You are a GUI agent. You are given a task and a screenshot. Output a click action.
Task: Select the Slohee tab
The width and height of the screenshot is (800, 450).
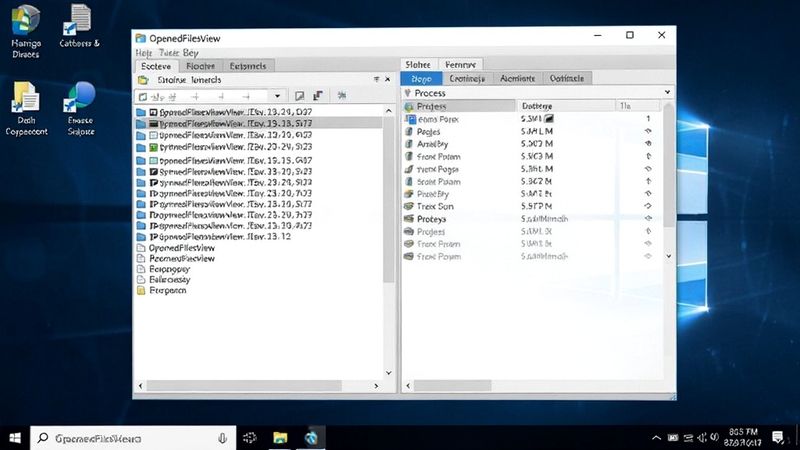pyautogui.click(x=418, y=64)
